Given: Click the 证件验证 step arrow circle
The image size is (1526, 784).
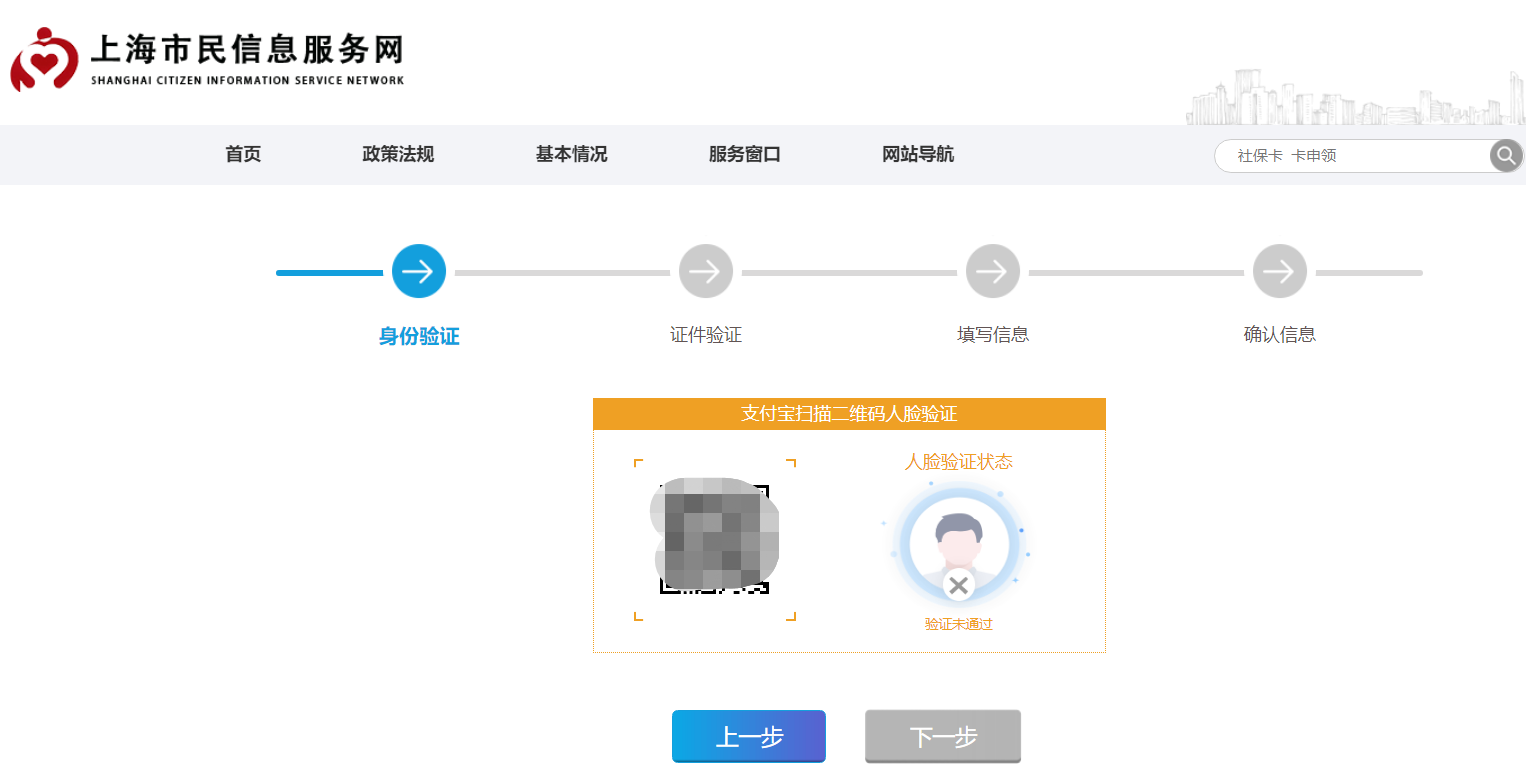Looking at the screenshot, I should [x=706, y=271].
